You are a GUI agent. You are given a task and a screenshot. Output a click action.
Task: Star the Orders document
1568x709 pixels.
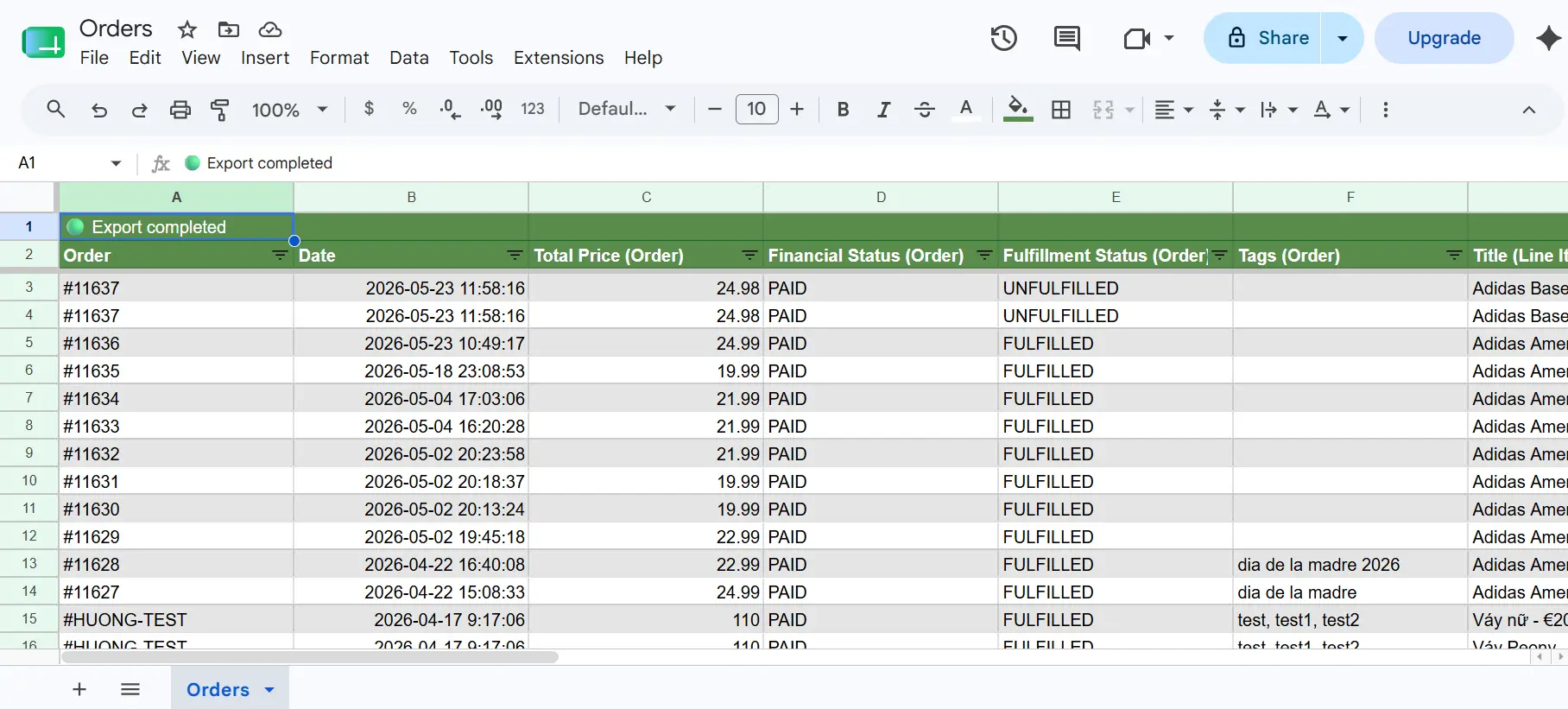pos(187,30)
